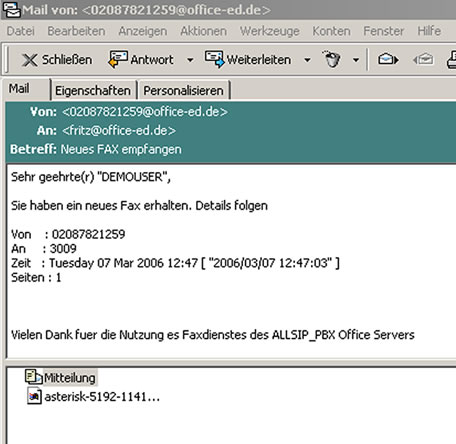Open the Datei menu
The height and width of the screenshot is (444, 456).
(x=20, y=31)
